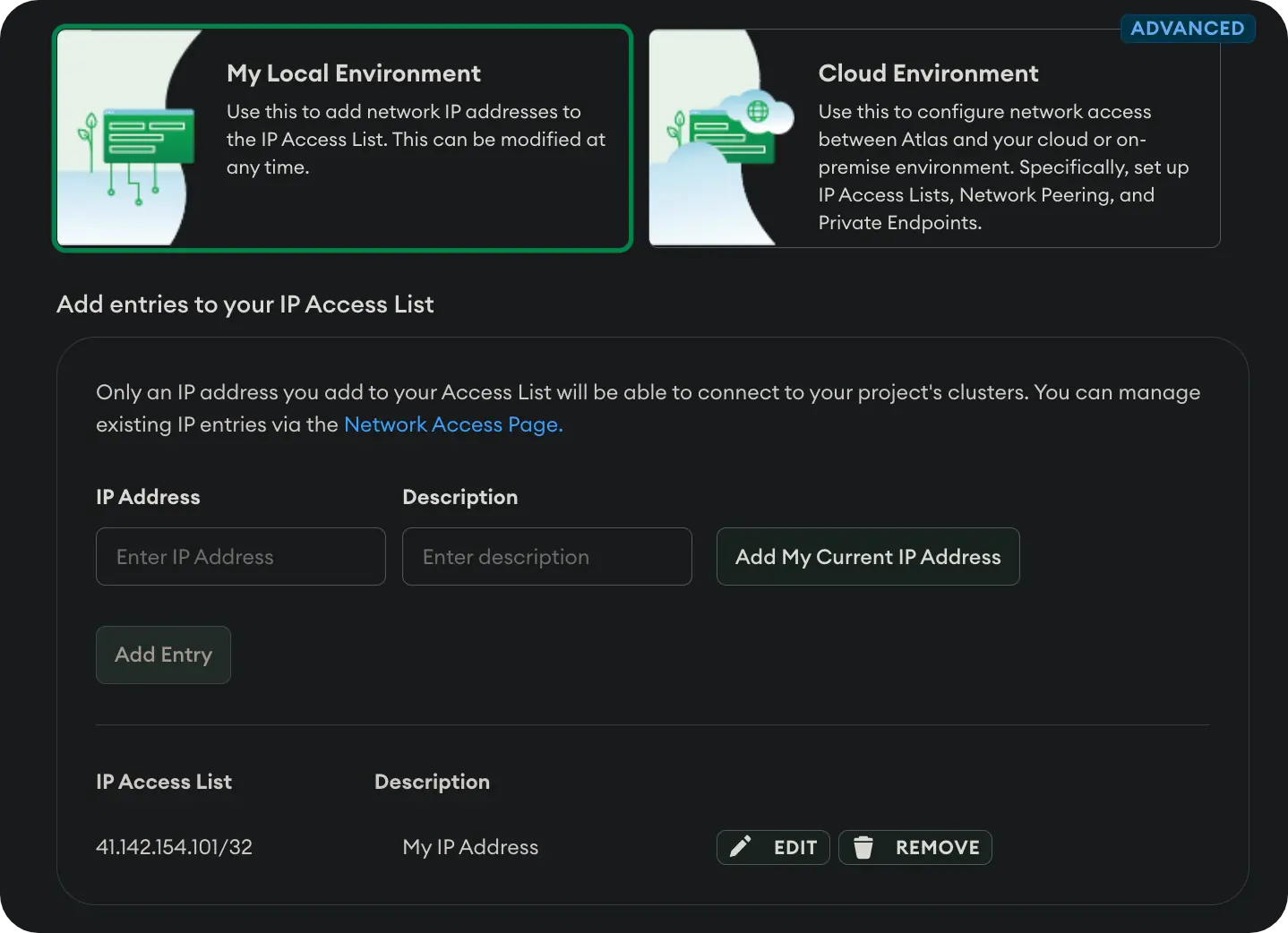The image size is (1288, 933).
Task: Click the Description header in the access list
Action: pos(432,782)
